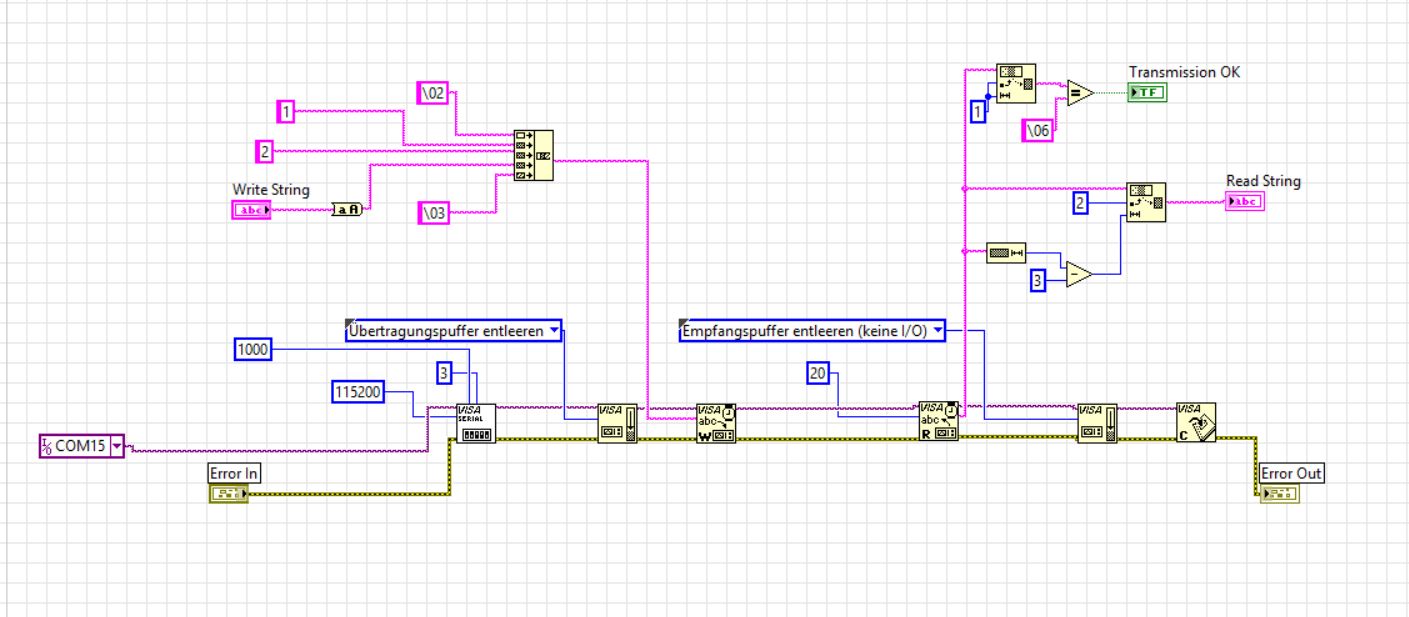
Task: Click the \02 string constant
Action: [x=433, y=93]
